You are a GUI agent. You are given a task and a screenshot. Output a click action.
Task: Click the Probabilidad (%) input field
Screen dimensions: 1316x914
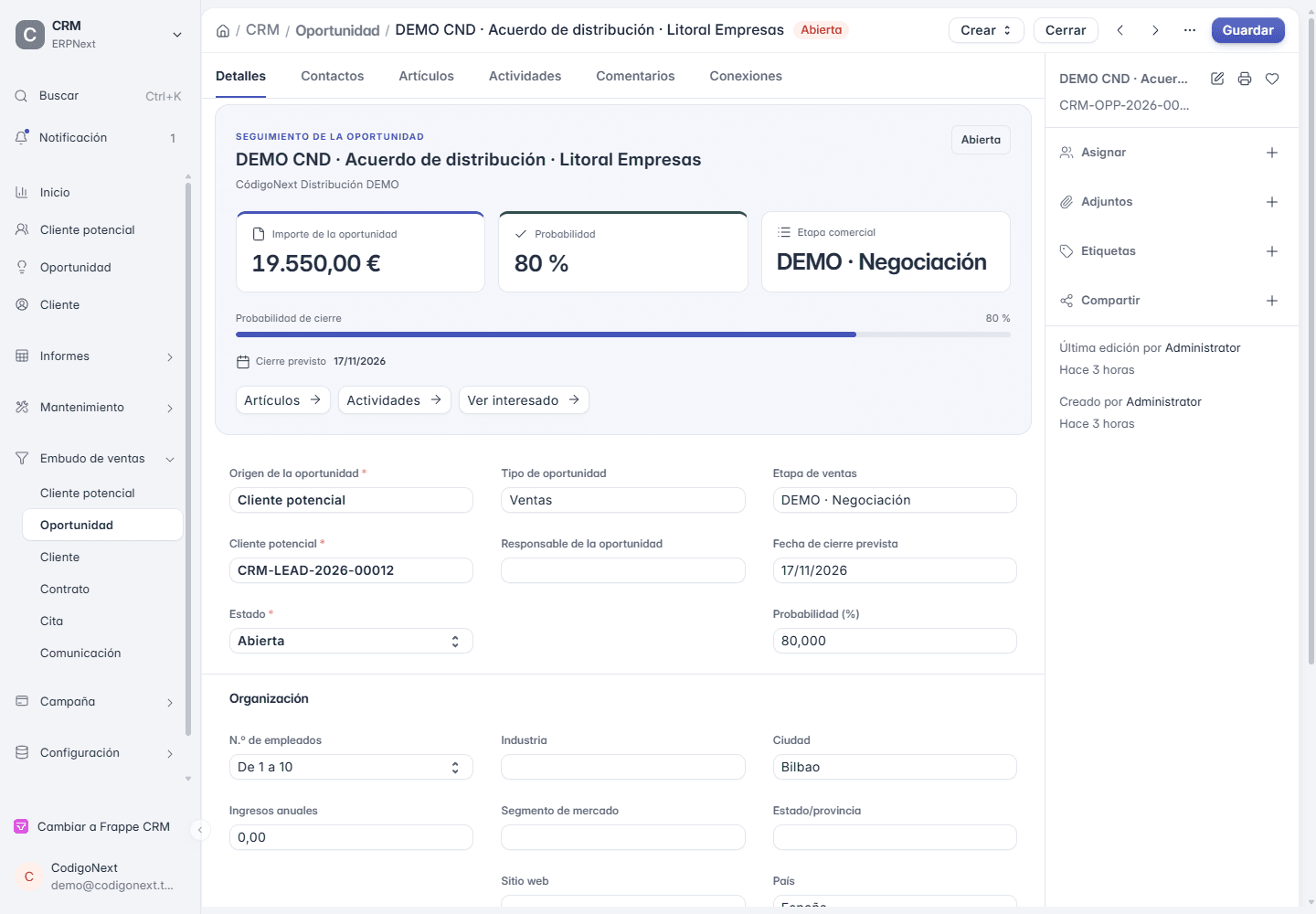(x=895, y=641)
